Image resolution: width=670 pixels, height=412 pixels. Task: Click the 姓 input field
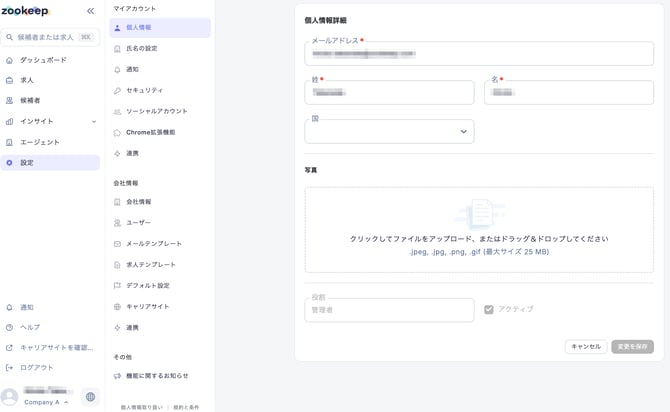coord(389,93)
